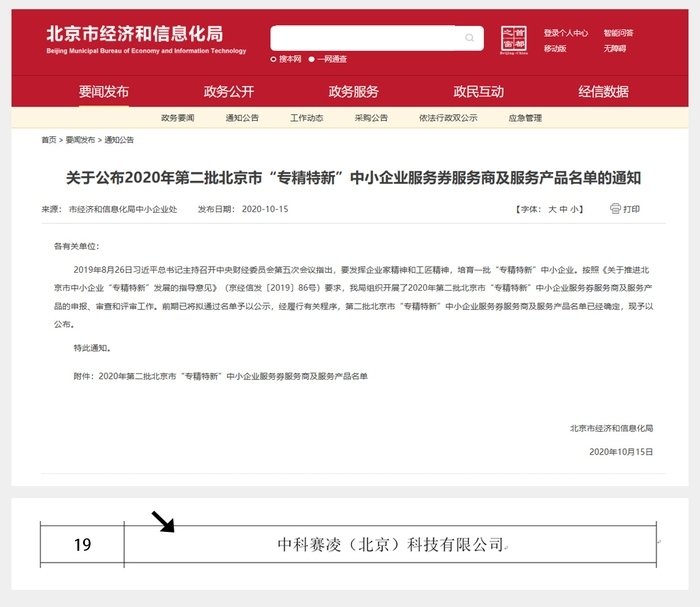Viewport: 700px width, 607px height.
Task: Click 通知公告 in the breadcrumb
Action: pyautogui.click(x=119, y=140)
